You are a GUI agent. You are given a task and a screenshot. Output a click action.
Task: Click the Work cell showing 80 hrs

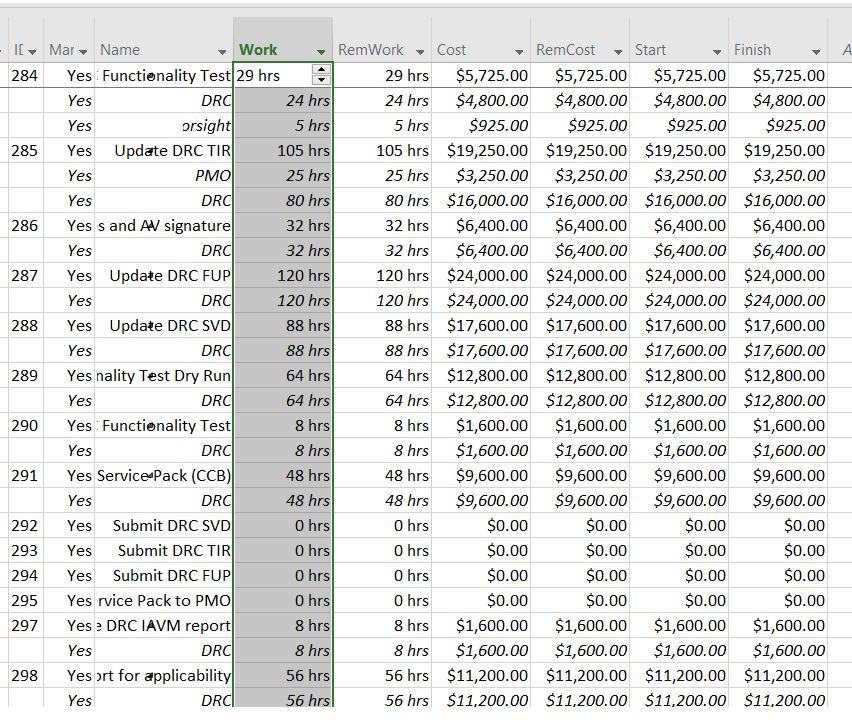pos(283,200)
